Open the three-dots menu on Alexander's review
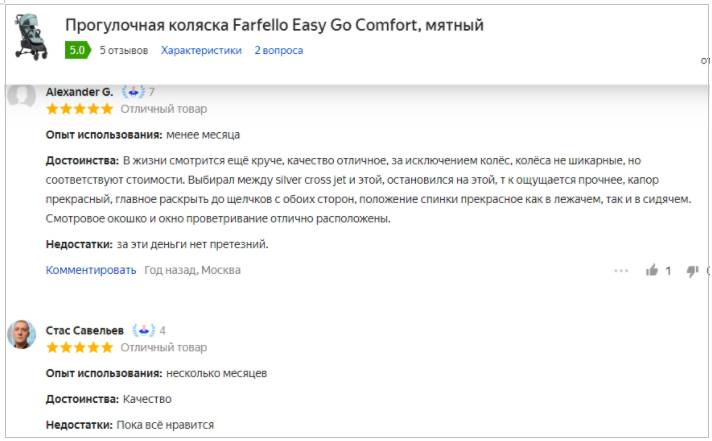The image size is (712, 441). coord(621,270)
